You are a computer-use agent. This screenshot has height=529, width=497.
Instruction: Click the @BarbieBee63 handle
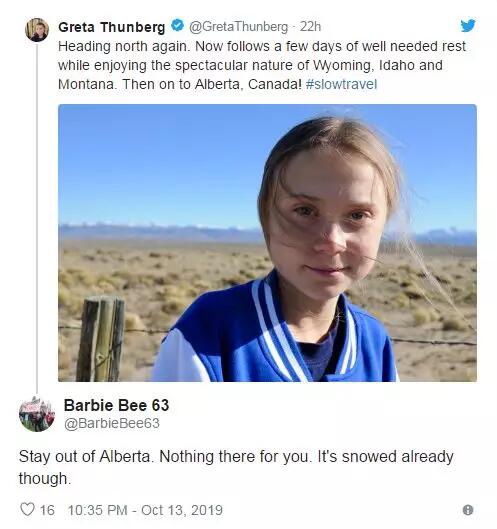[112, 423]
